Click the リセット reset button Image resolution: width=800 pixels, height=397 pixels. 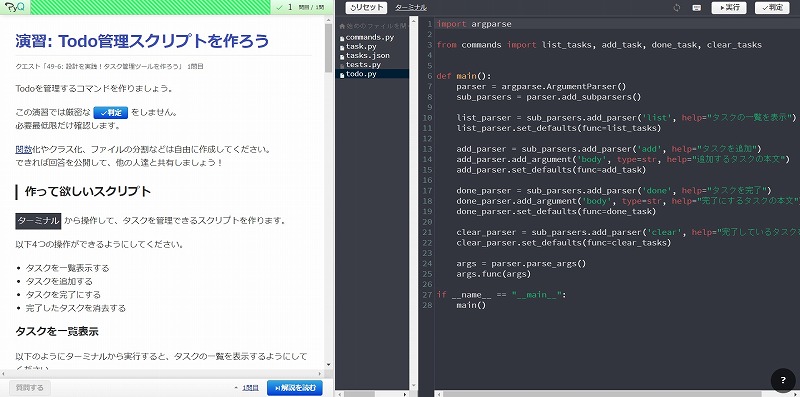click(x=366, y=8)
